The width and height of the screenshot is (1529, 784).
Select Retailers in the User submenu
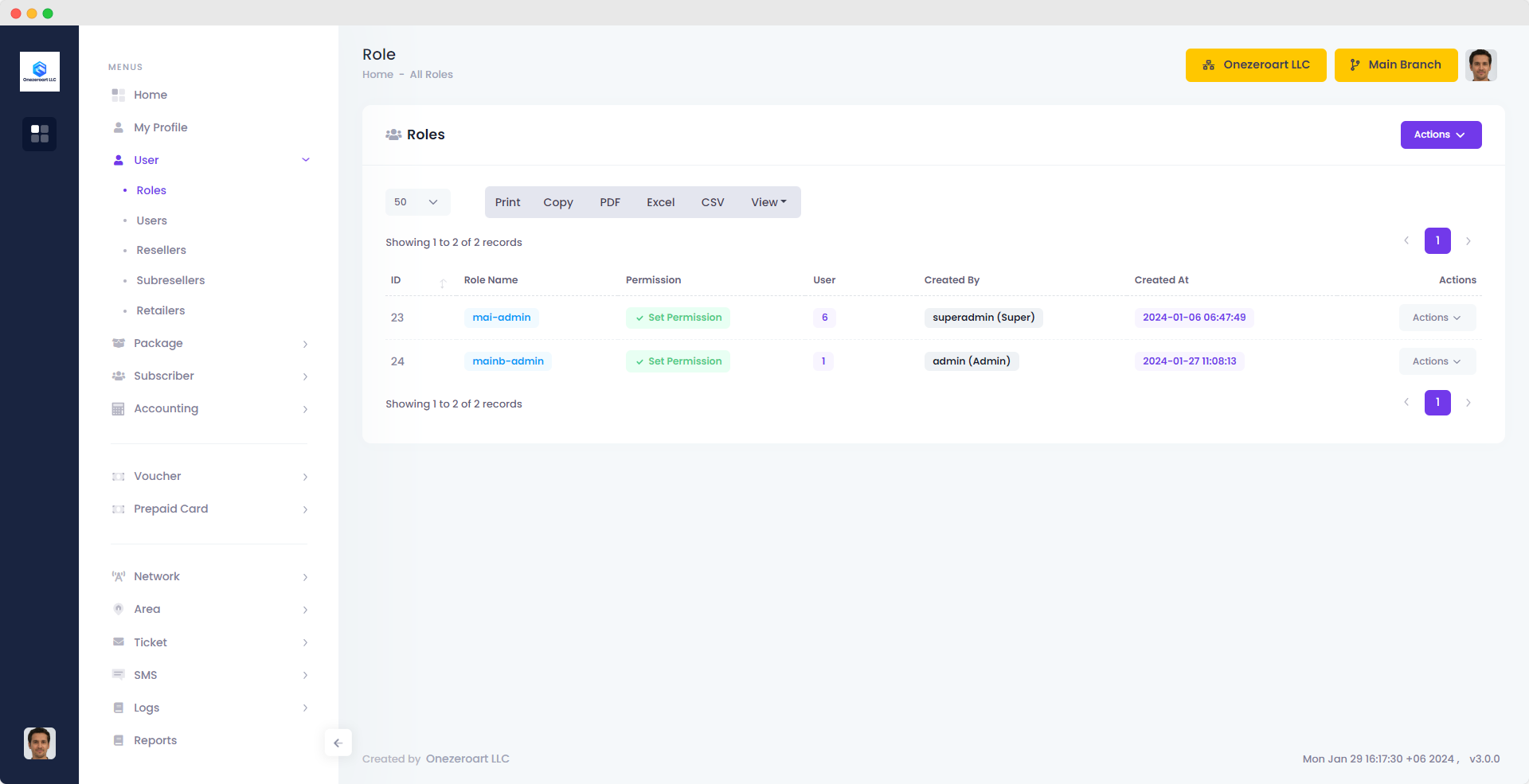coord(160,310)
